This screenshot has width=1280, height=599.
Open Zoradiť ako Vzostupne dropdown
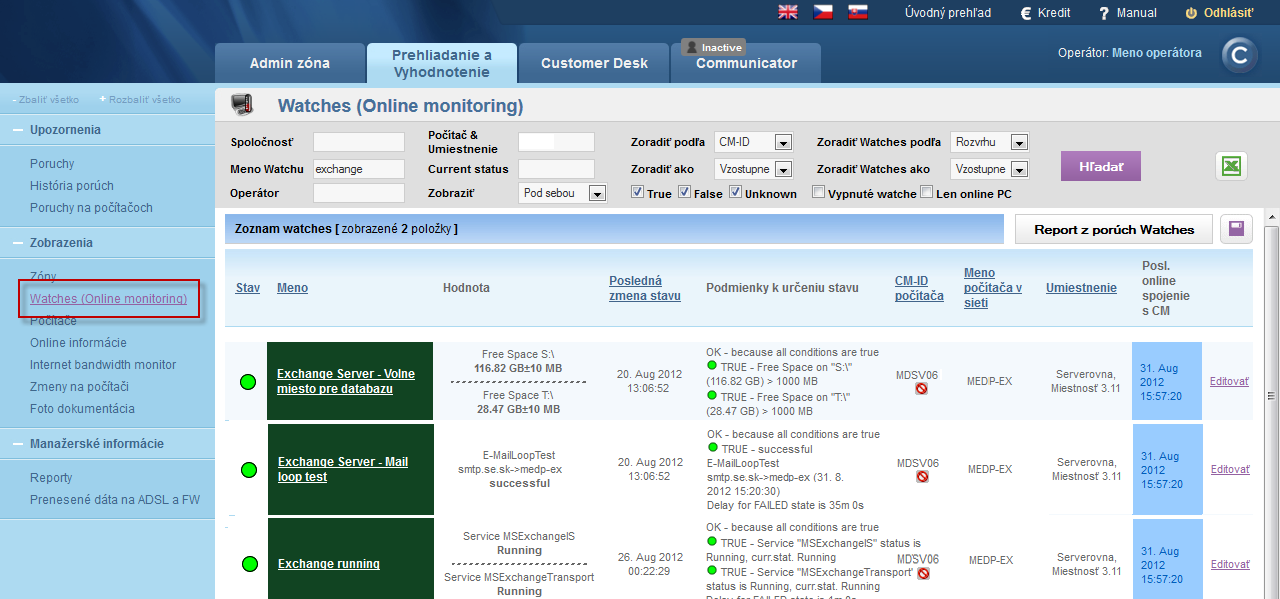tap(753, 169)
